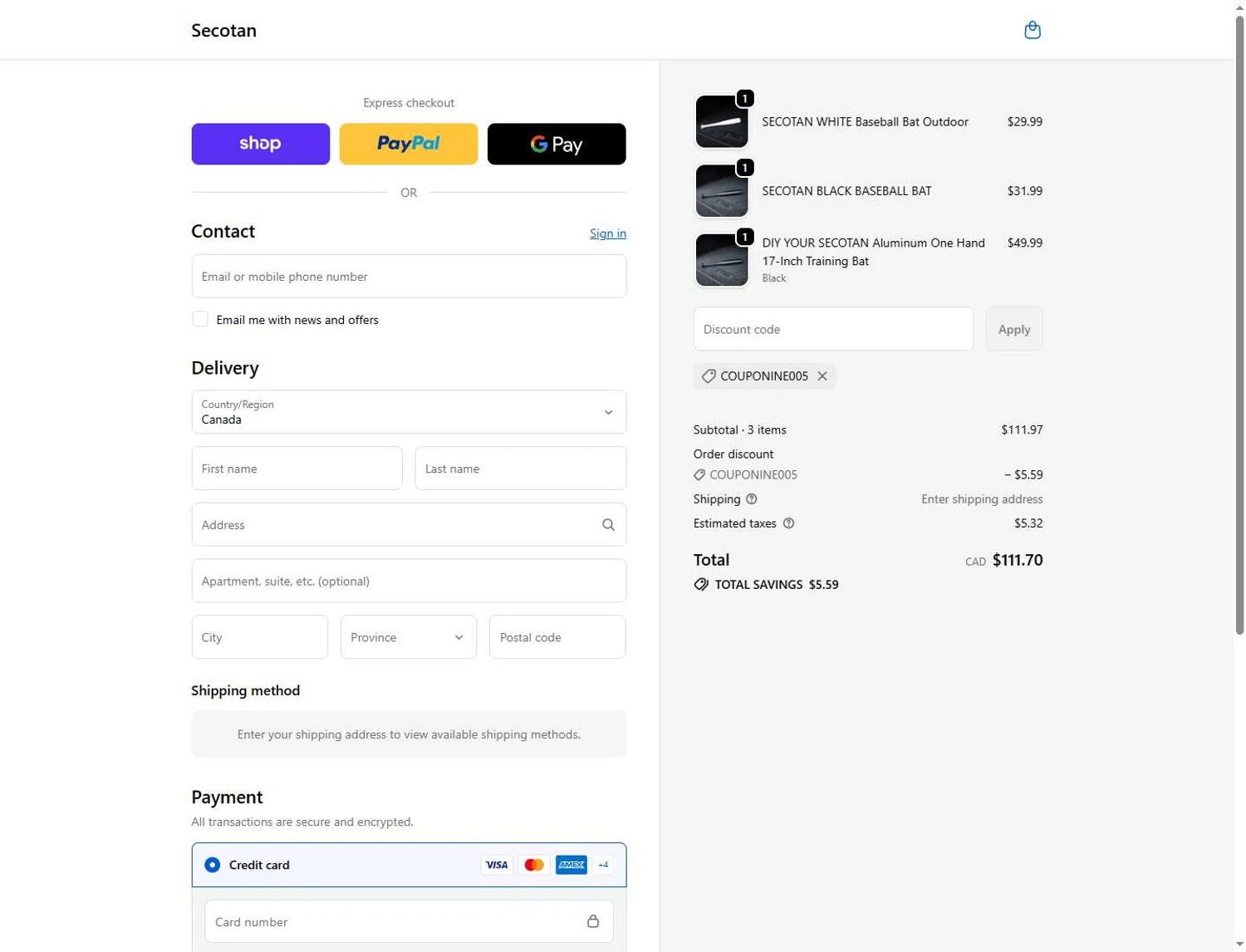
Task: Pay with Shop Pay express checkout
Action: coord(261,144)
